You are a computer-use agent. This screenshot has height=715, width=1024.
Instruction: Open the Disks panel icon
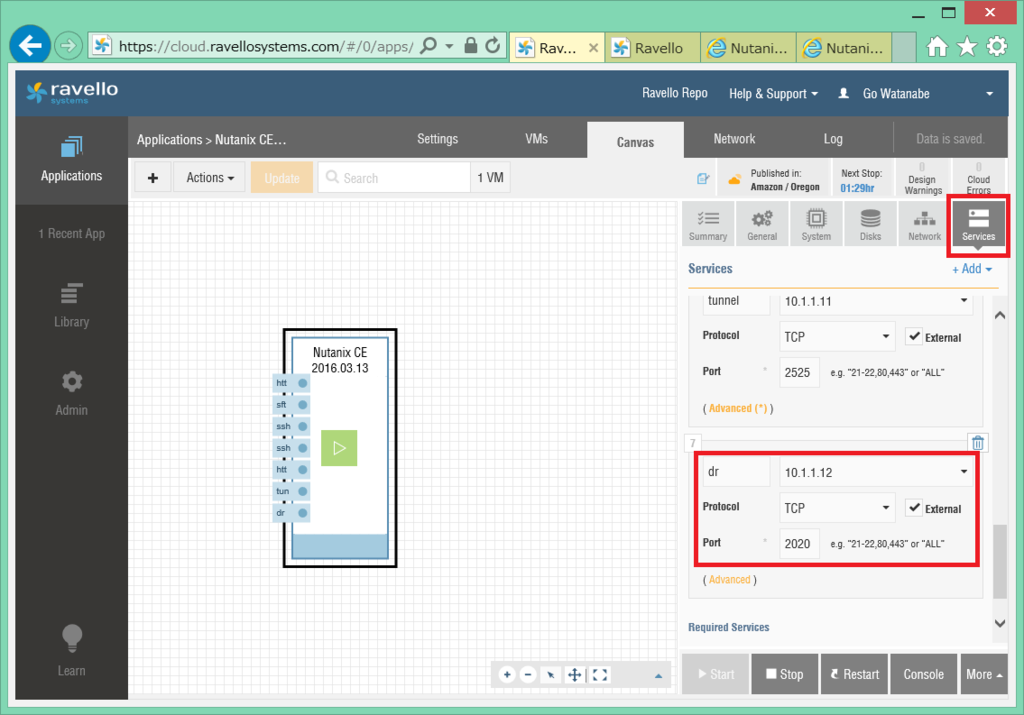(x=871, y=224)
